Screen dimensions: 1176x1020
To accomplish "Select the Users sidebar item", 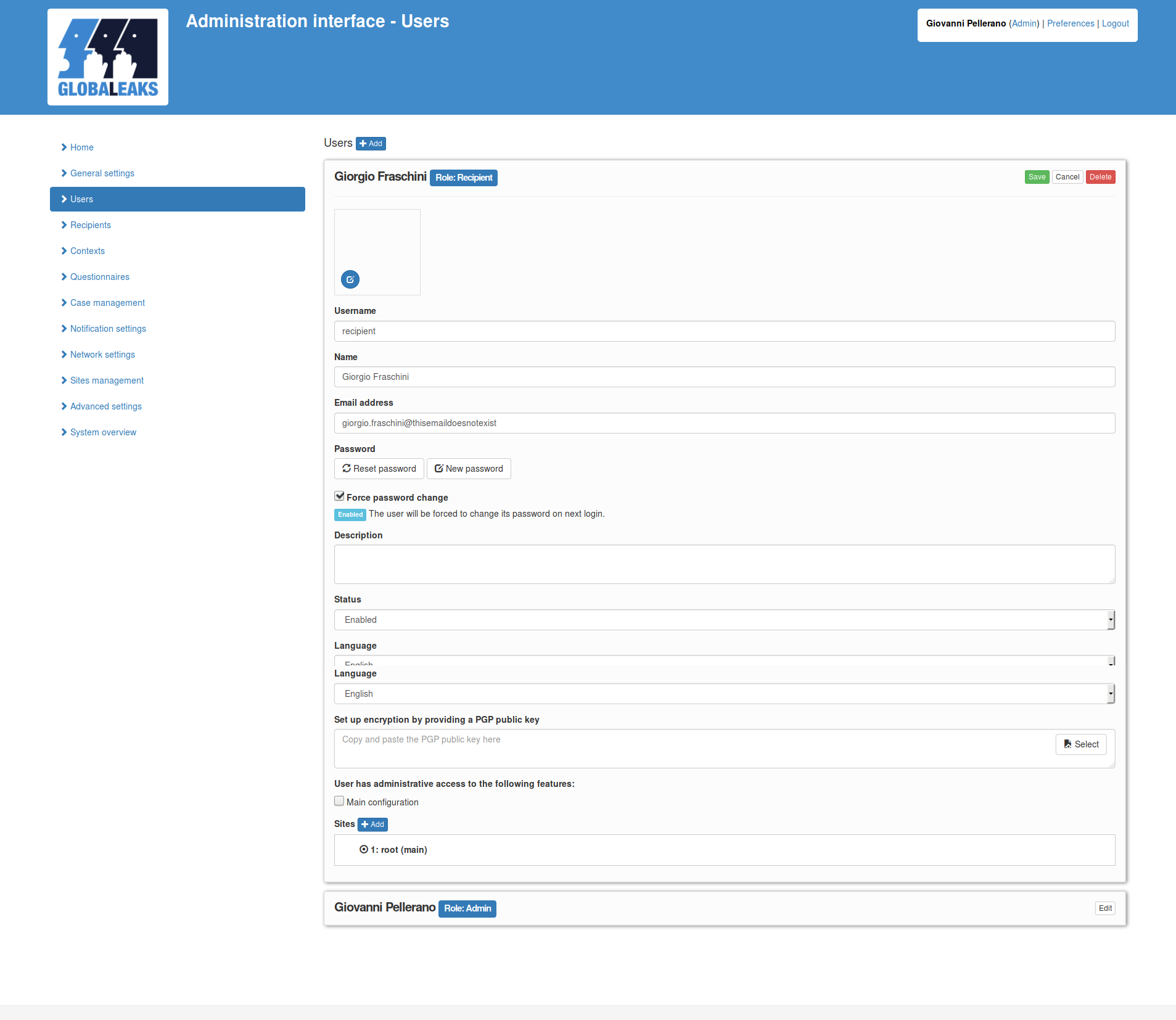I will (x=178, y=199).
